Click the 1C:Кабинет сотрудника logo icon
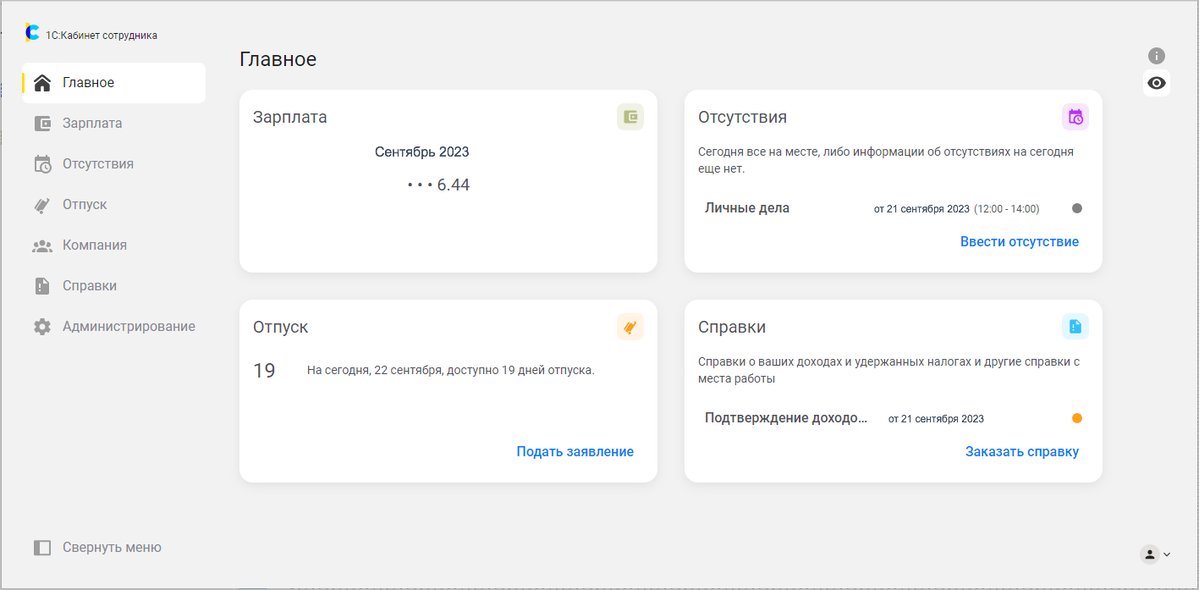This screenshot has height=590, width=1199. [32, 34]
